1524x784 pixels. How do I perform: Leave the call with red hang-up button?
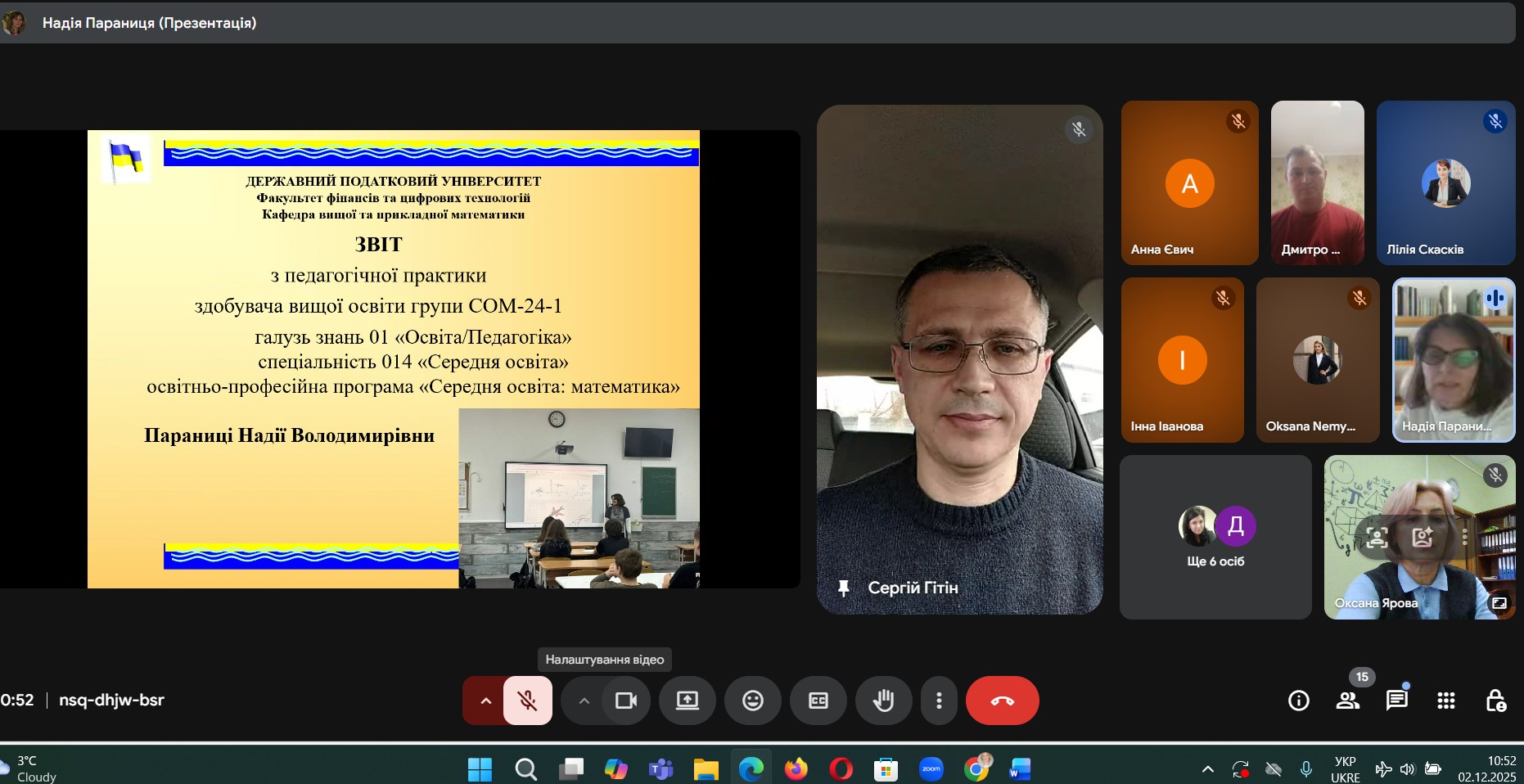pos(1002,701)
